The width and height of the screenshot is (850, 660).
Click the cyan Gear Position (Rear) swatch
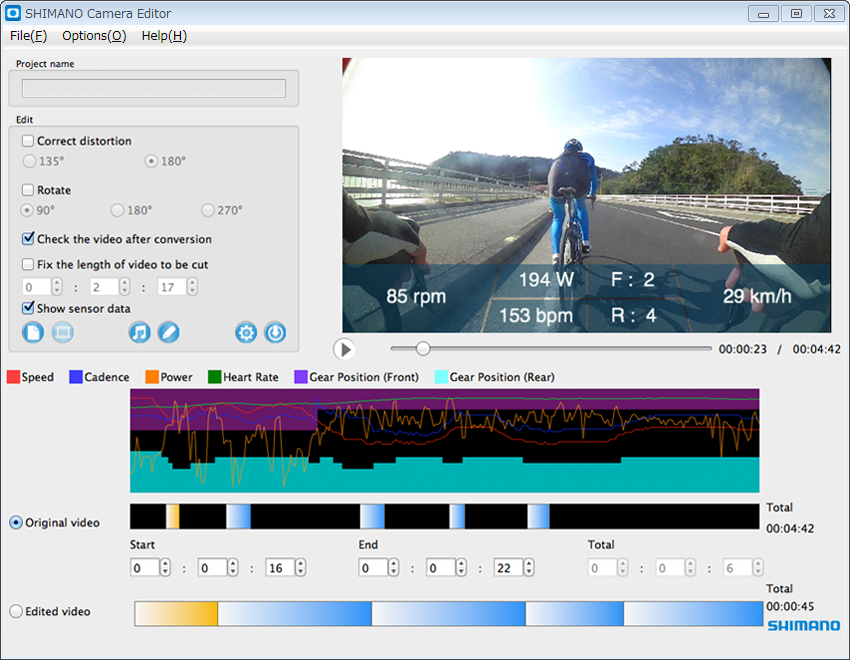pyautogui.click(x=441, y=377)
